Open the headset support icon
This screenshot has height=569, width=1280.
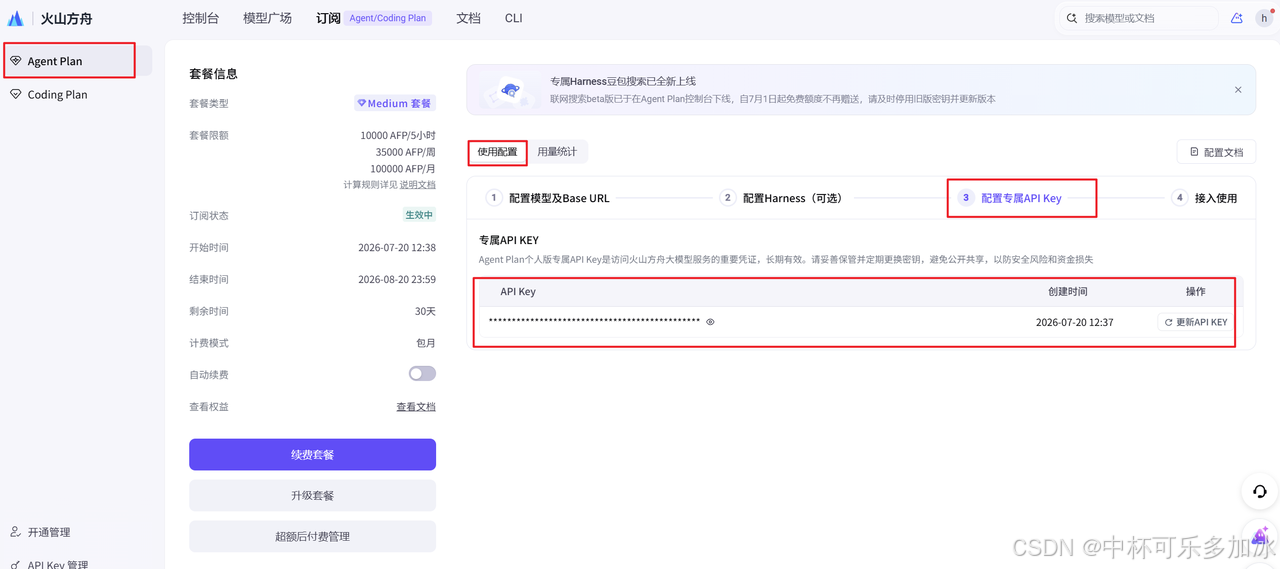(x=1260, y=492)
